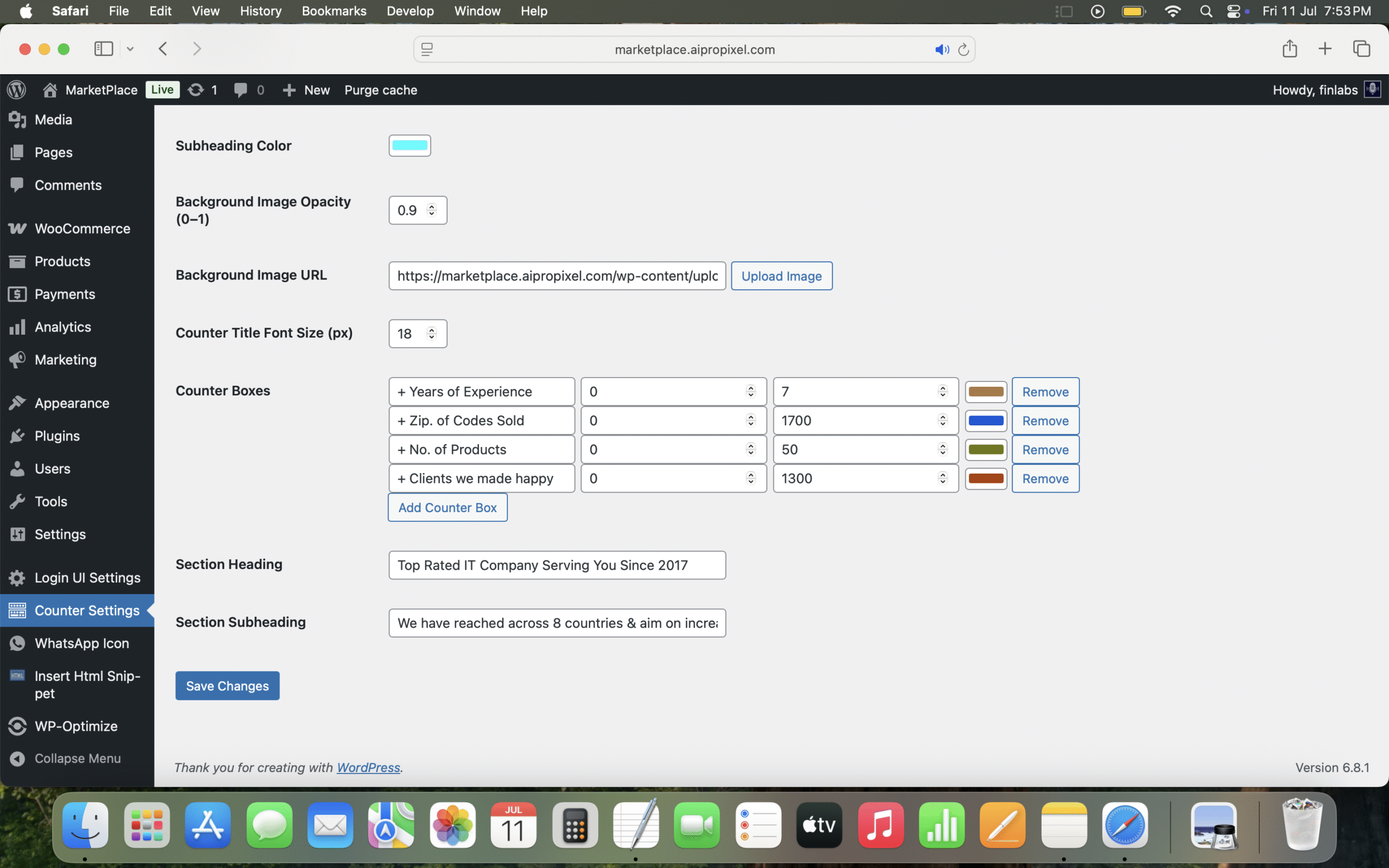1389x868 pixels.
Task: Click the Add Counter Box button
Action: click(447, 507)
